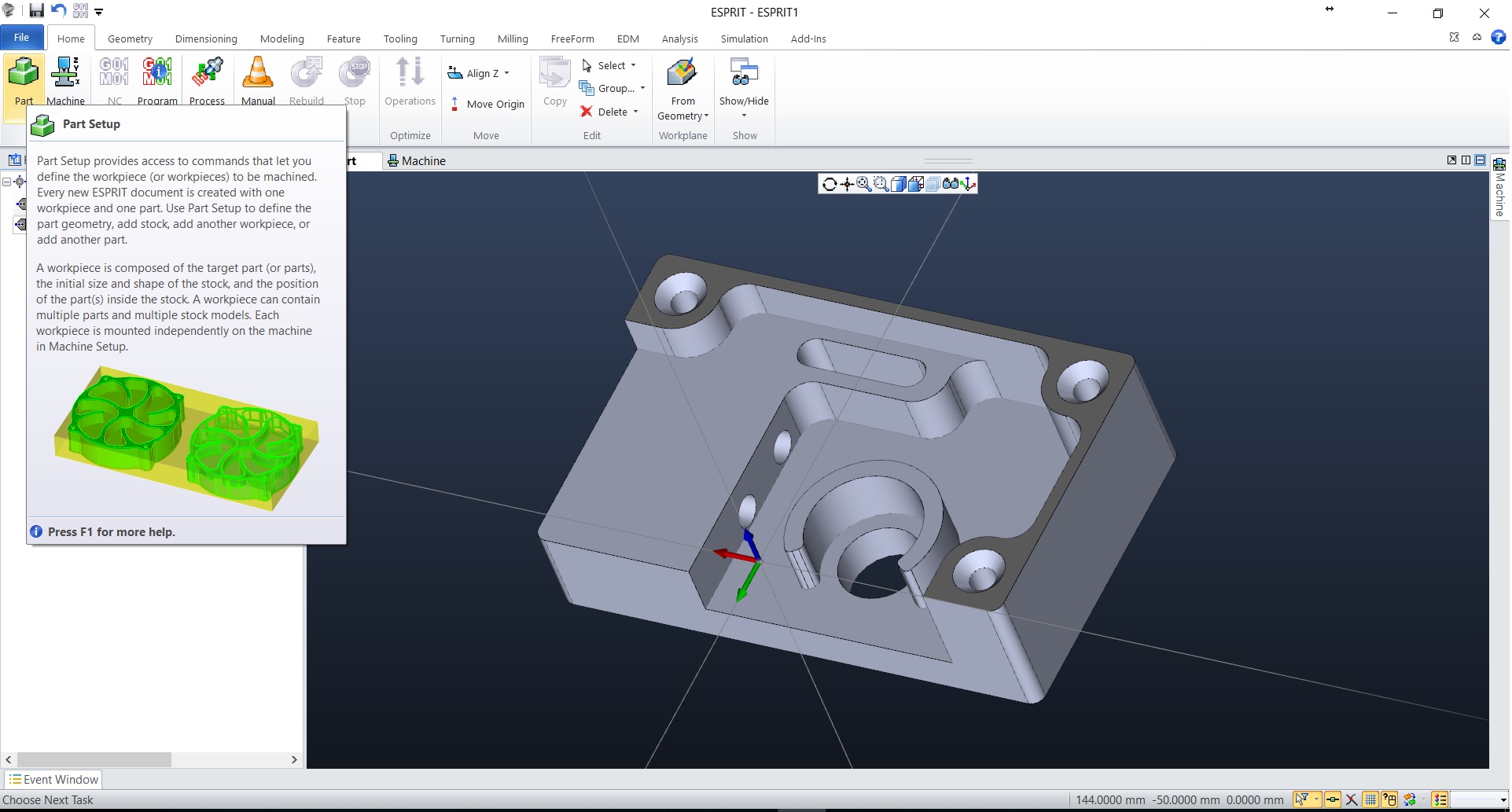
Task: Open the status bar combo box
Action: click(1479, 799)
